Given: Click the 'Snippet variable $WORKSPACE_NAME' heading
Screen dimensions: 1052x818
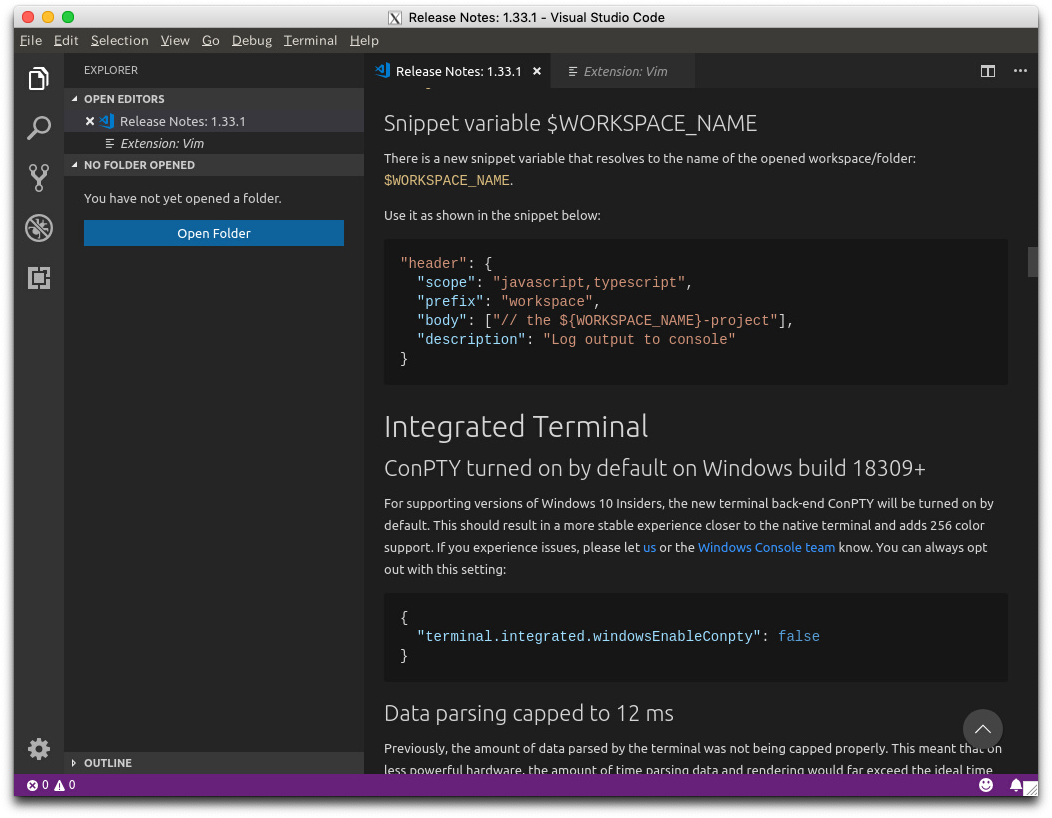Looking at the screenshot, I should coord(570,123).
